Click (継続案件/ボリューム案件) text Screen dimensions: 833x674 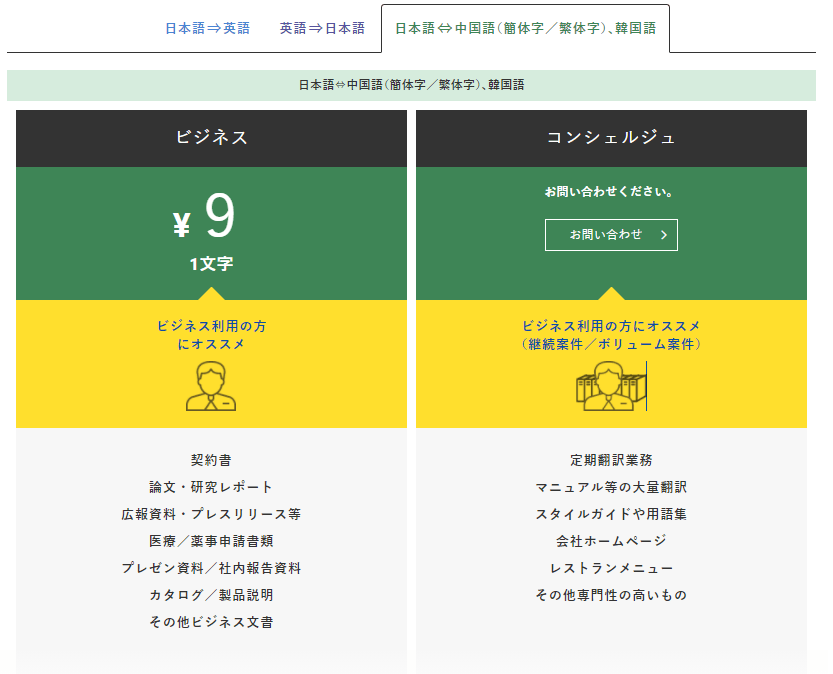click(611, 344)
